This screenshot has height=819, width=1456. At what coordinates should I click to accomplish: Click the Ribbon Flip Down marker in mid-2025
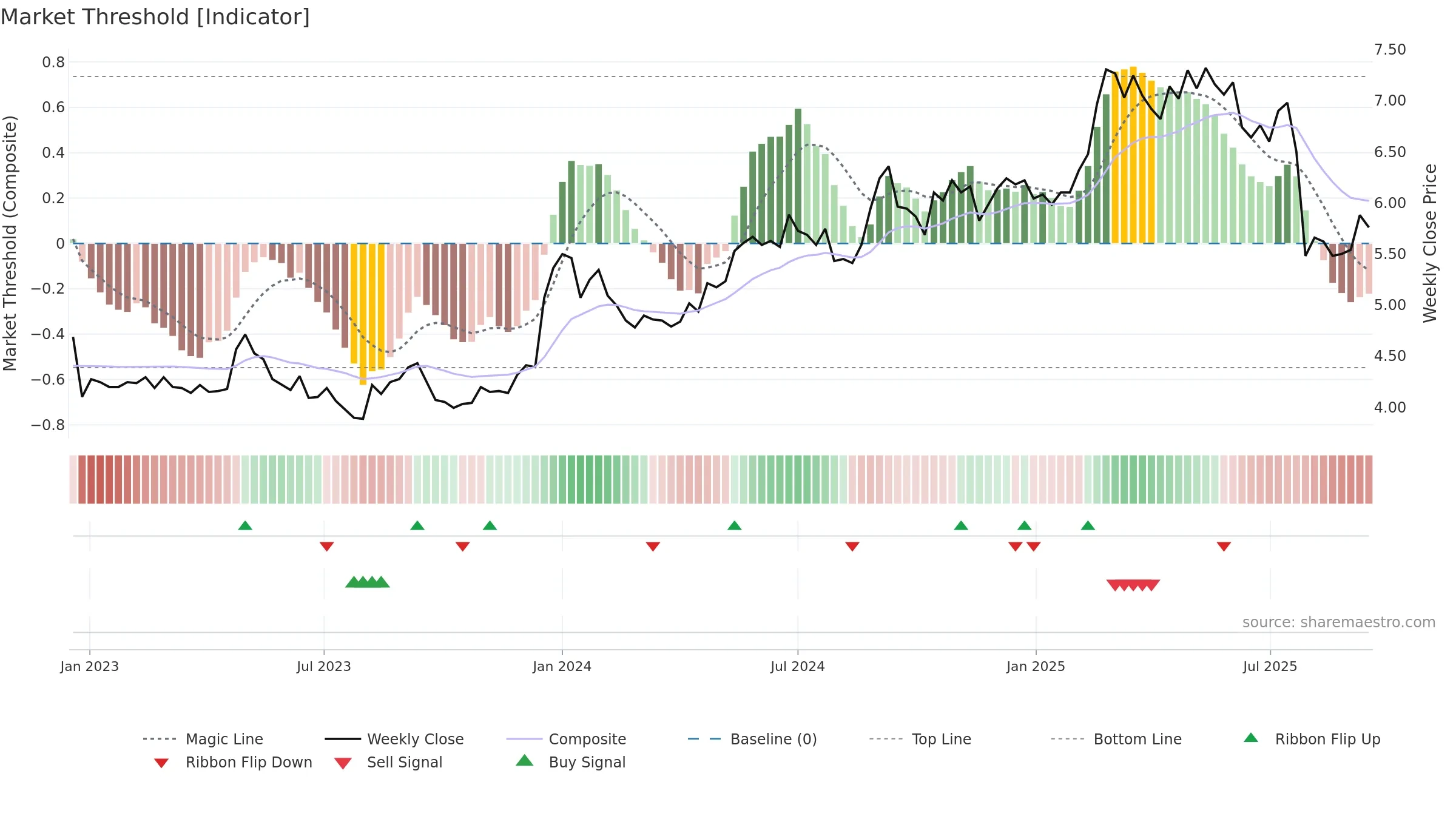point(1224,547)
